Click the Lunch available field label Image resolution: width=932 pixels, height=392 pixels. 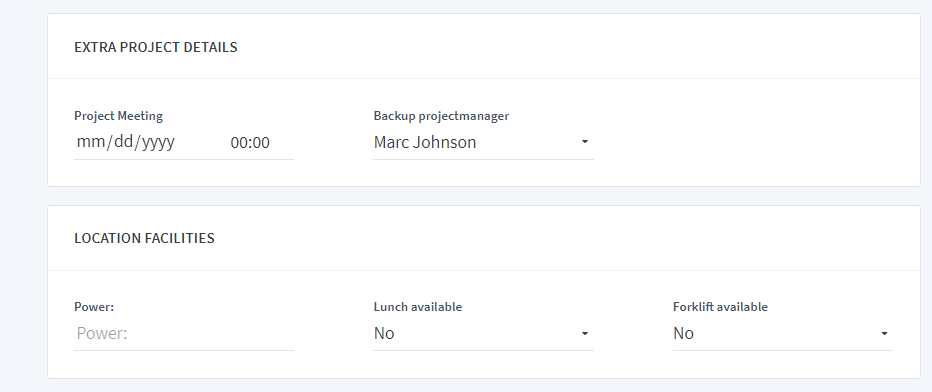(x=418, y=307)
